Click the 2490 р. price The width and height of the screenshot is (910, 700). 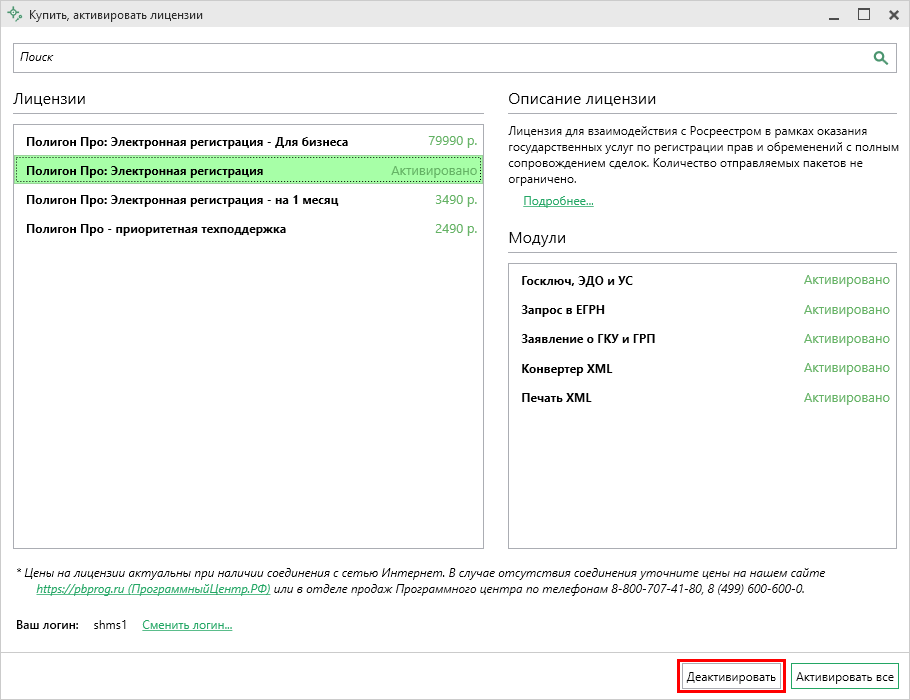pyautogui.click(x=456, y=229)
